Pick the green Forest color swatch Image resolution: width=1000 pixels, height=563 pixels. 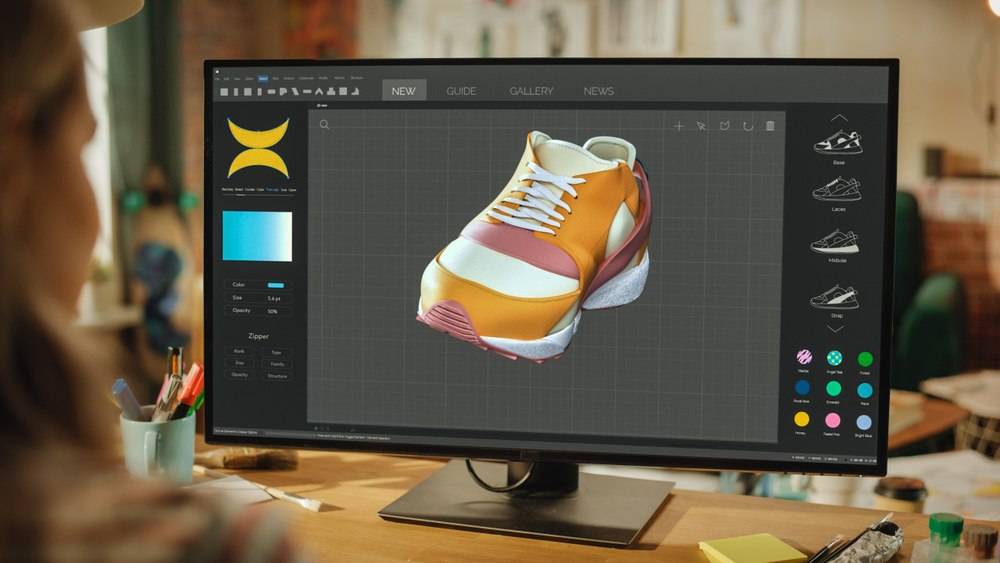click(865, 359)
